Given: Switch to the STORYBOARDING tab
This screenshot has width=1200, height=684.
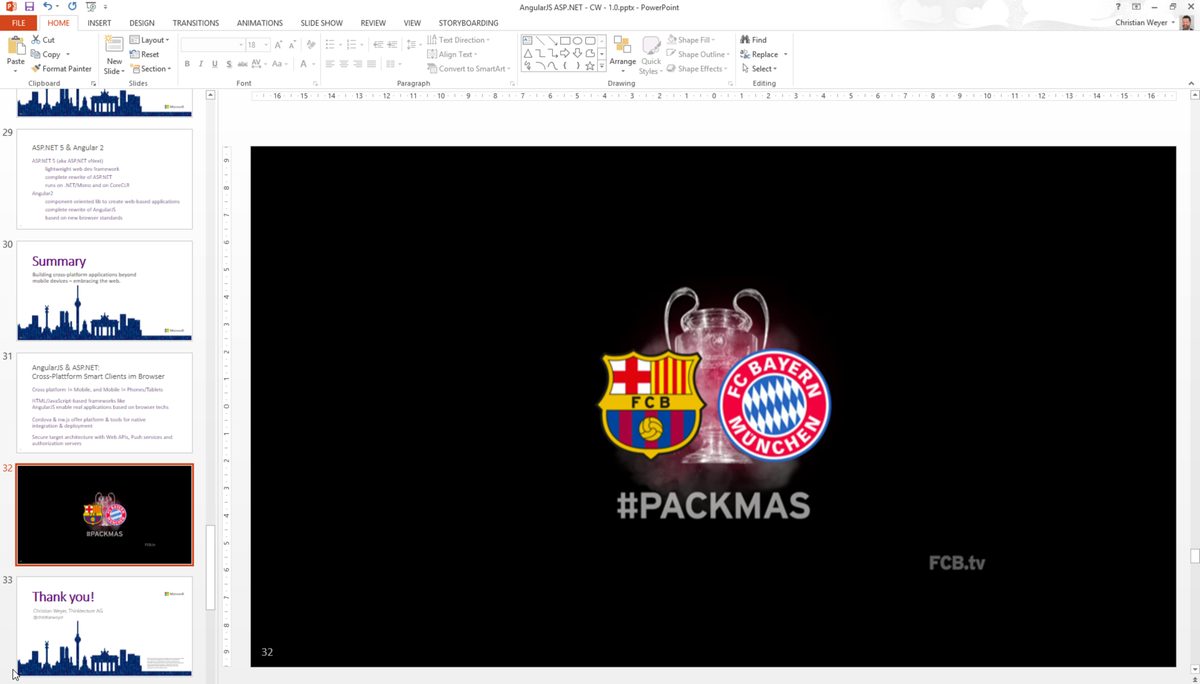Looking at the screenshot, I should pyautogui.click(x=468, y=23).
